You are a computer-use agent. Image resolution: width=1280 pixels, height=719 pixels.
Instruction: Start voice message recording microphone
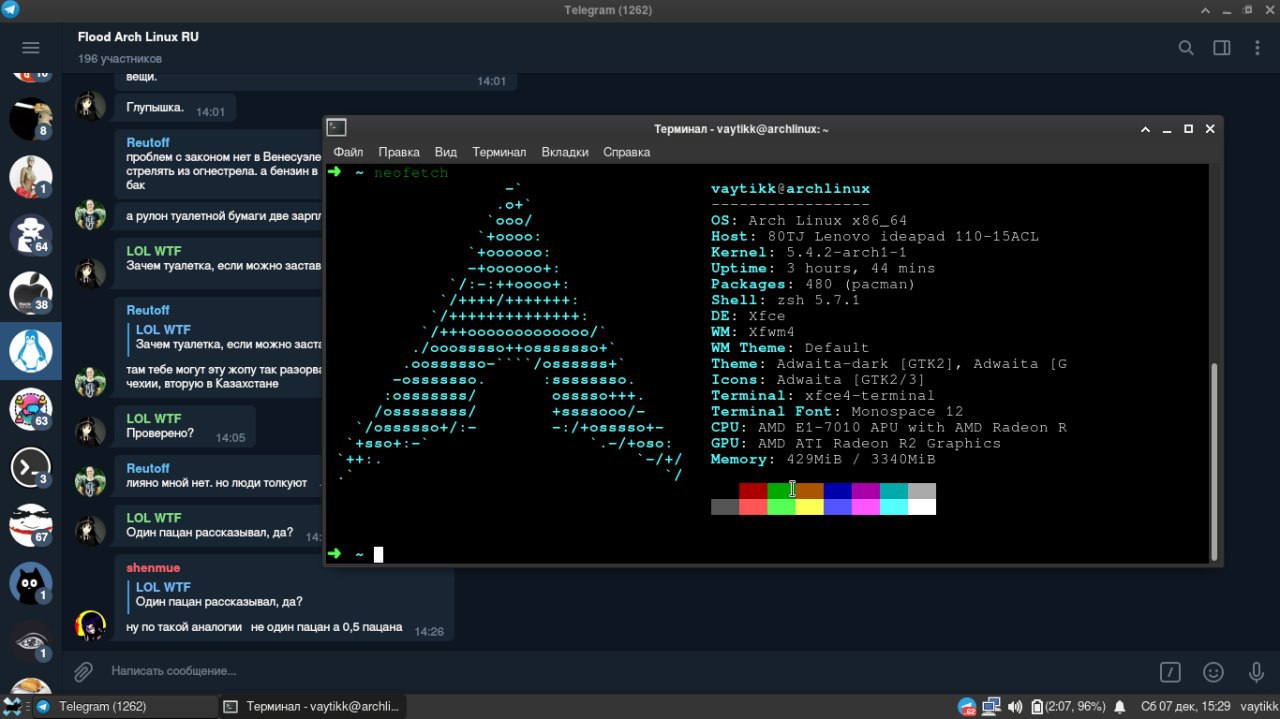1256,672
